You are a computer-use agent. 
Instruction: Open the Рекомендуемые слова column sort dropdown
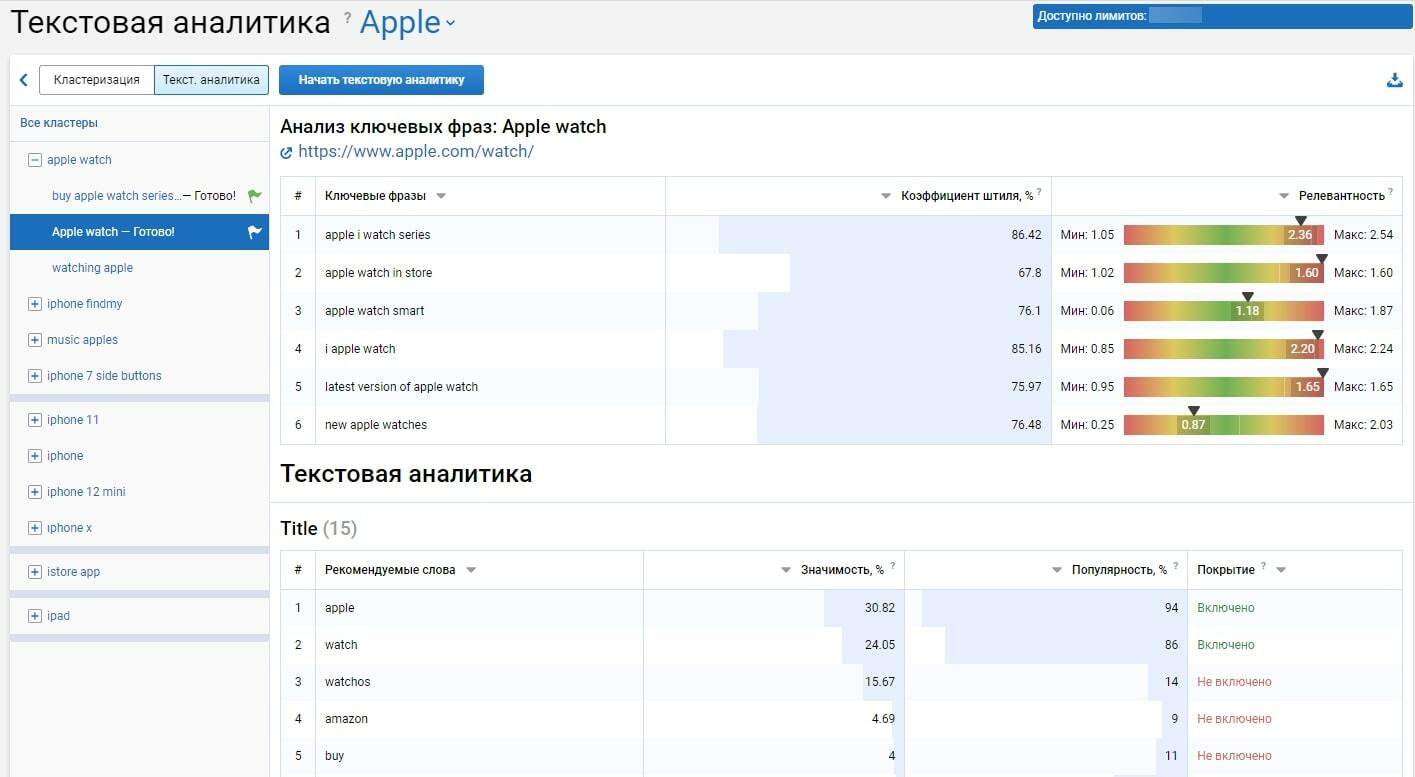point(471,570)
